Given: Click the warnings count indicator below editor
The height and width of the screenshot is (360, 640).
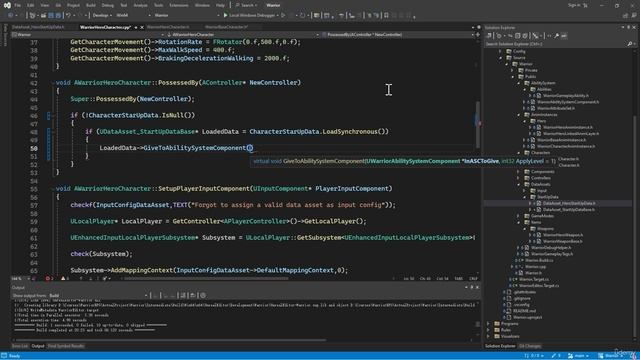Looking at the screenshot, I should point(65,279).
